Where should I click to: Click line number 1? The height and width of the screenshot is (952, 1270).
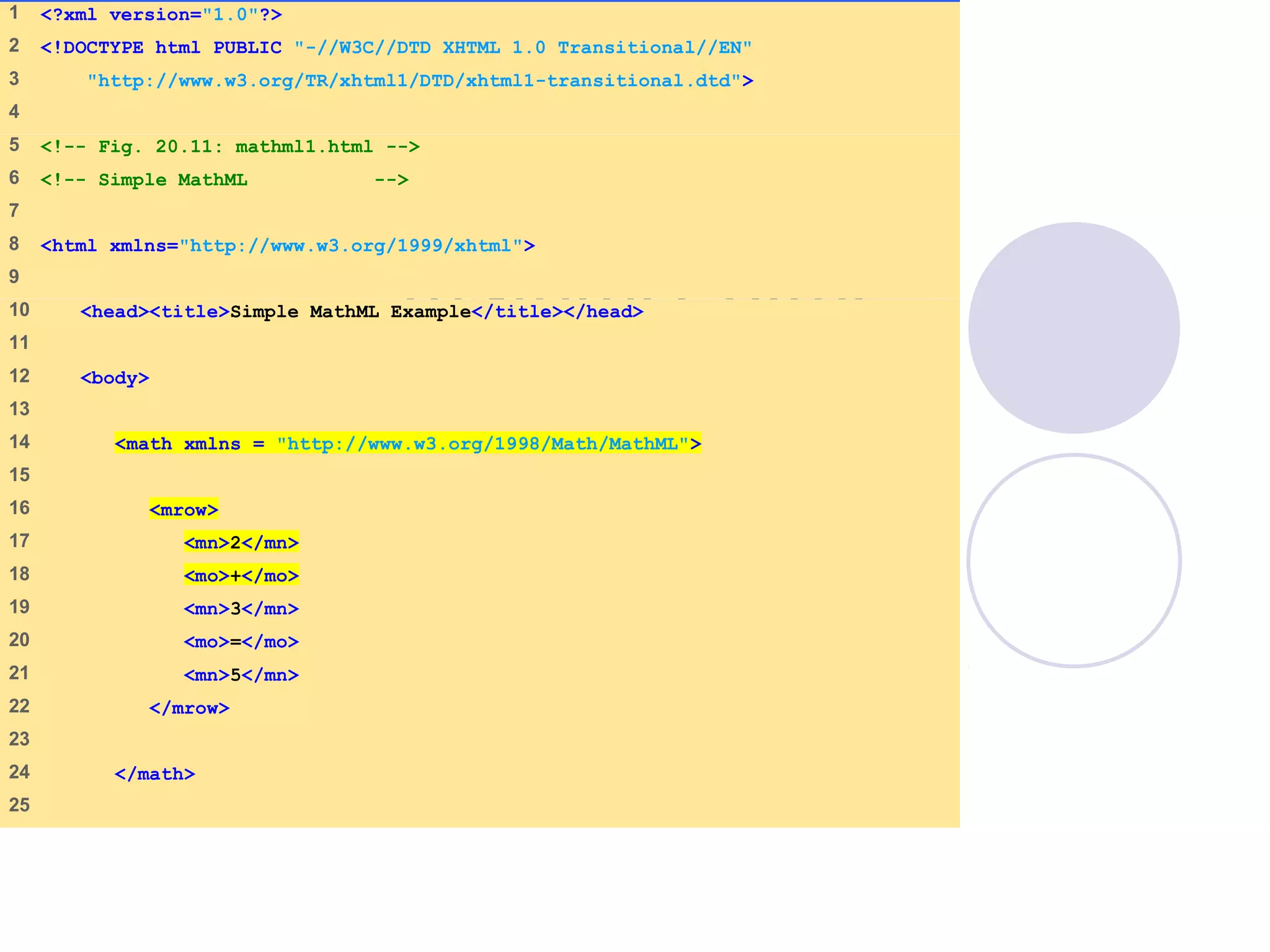click(x=14, y=12)
